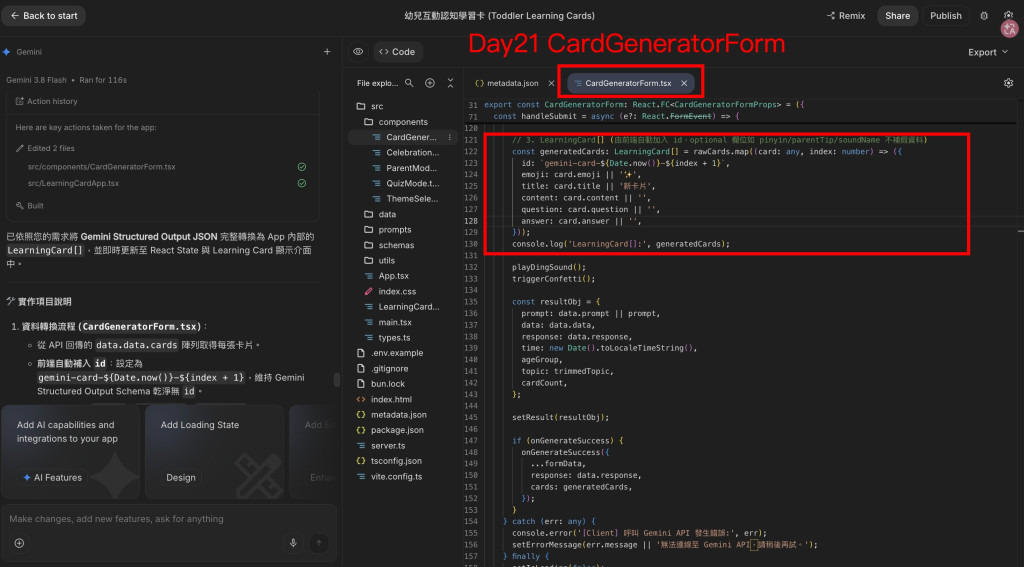This screenshot has height=567, width=1024.
Task: Click the Share button
Action: coord(897,16)
